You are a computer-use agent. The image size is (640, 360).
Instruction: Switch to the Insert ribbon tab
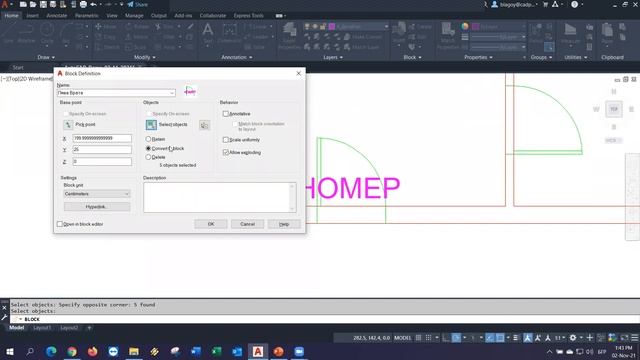[x=32, y=16]
